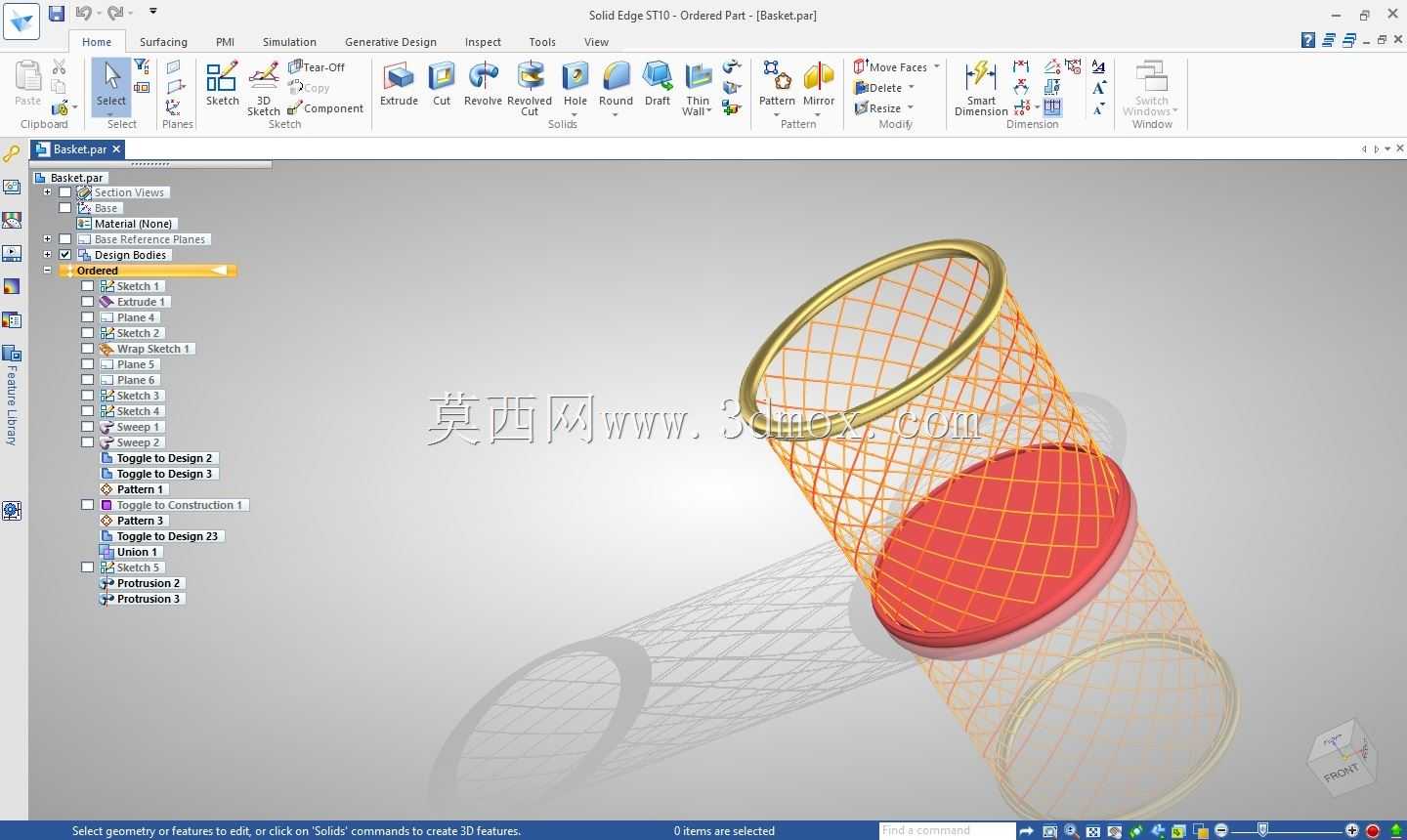Activate the Revolve tool
1407x840 pixels.
[483, 84]
